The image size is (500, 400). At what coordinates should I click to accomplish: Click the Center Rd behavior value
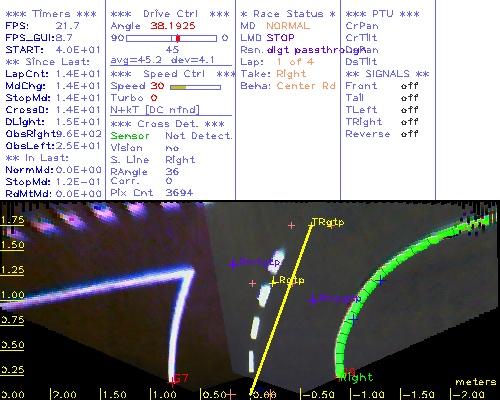[x=306, y=86]
